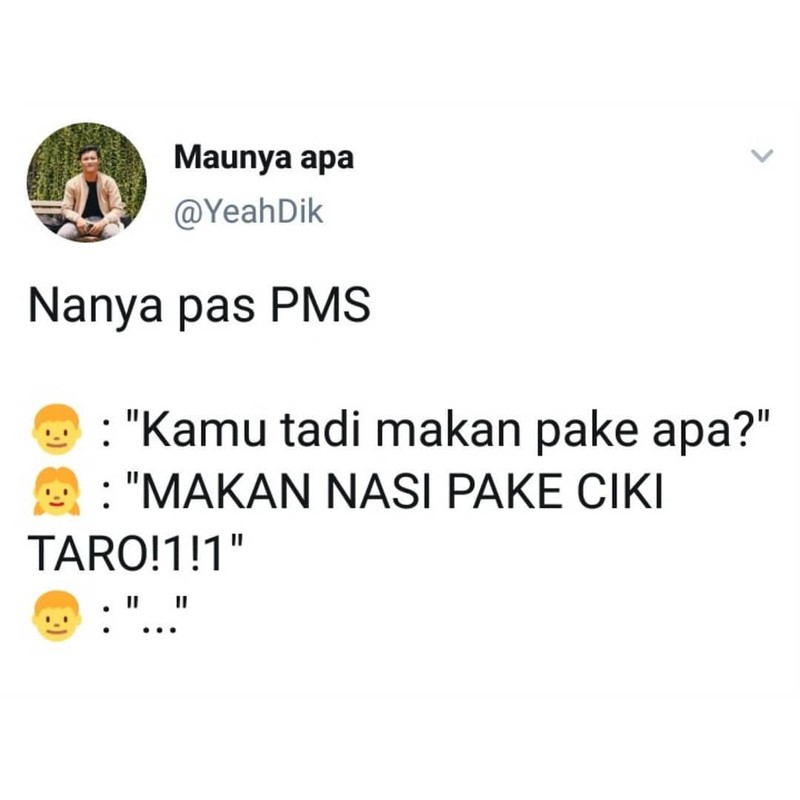800x800 pixels.
Task: Click the quoted ellipsis reply
Action: click(158, 614)
